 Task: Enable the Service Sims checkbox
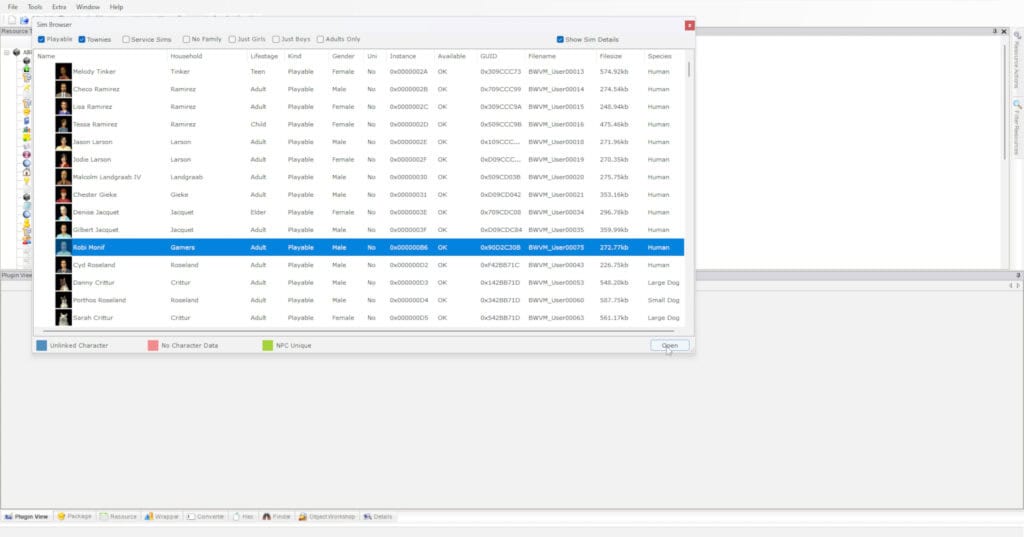126,40
